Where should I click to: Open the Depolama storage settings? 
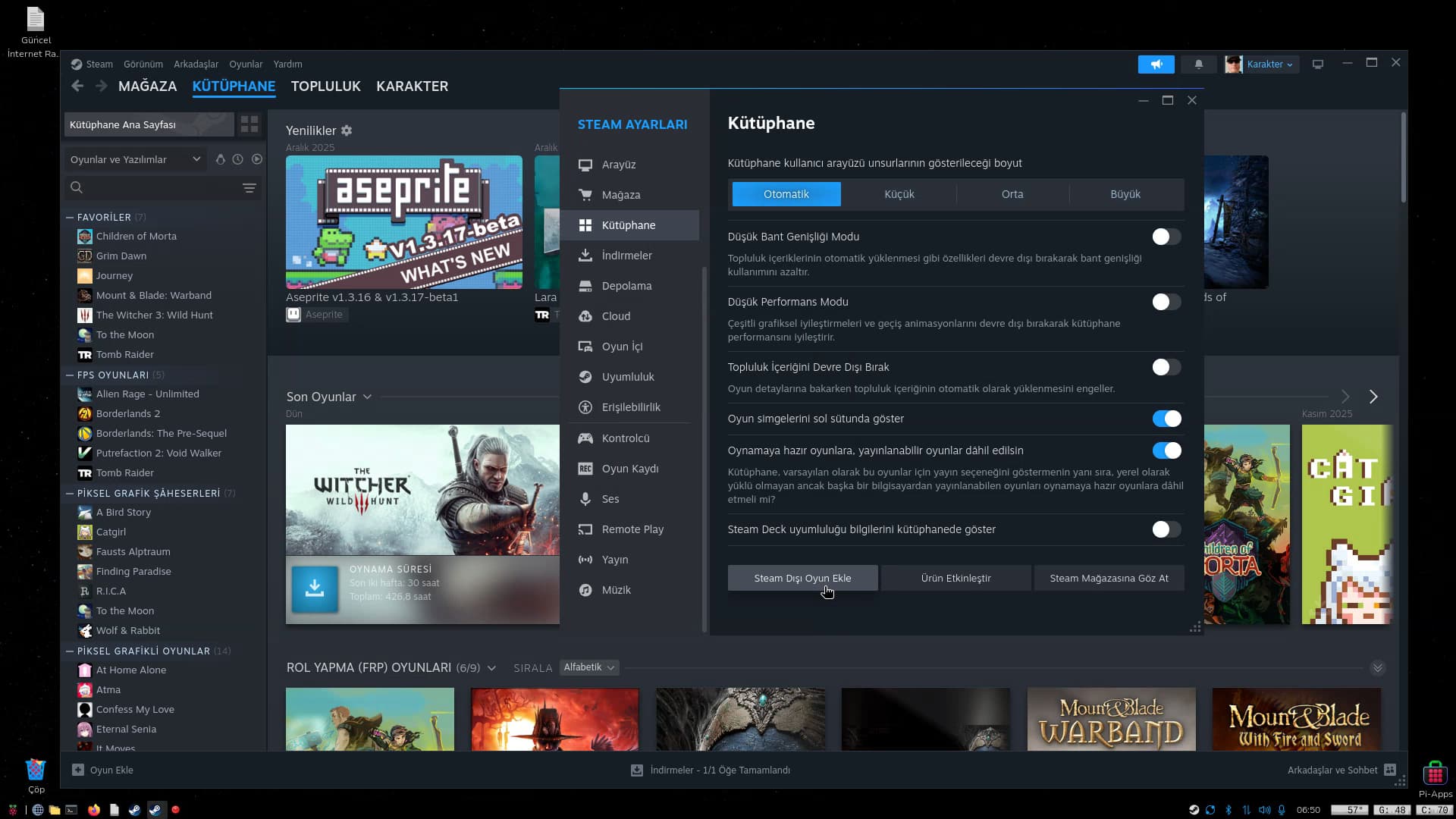626,286
